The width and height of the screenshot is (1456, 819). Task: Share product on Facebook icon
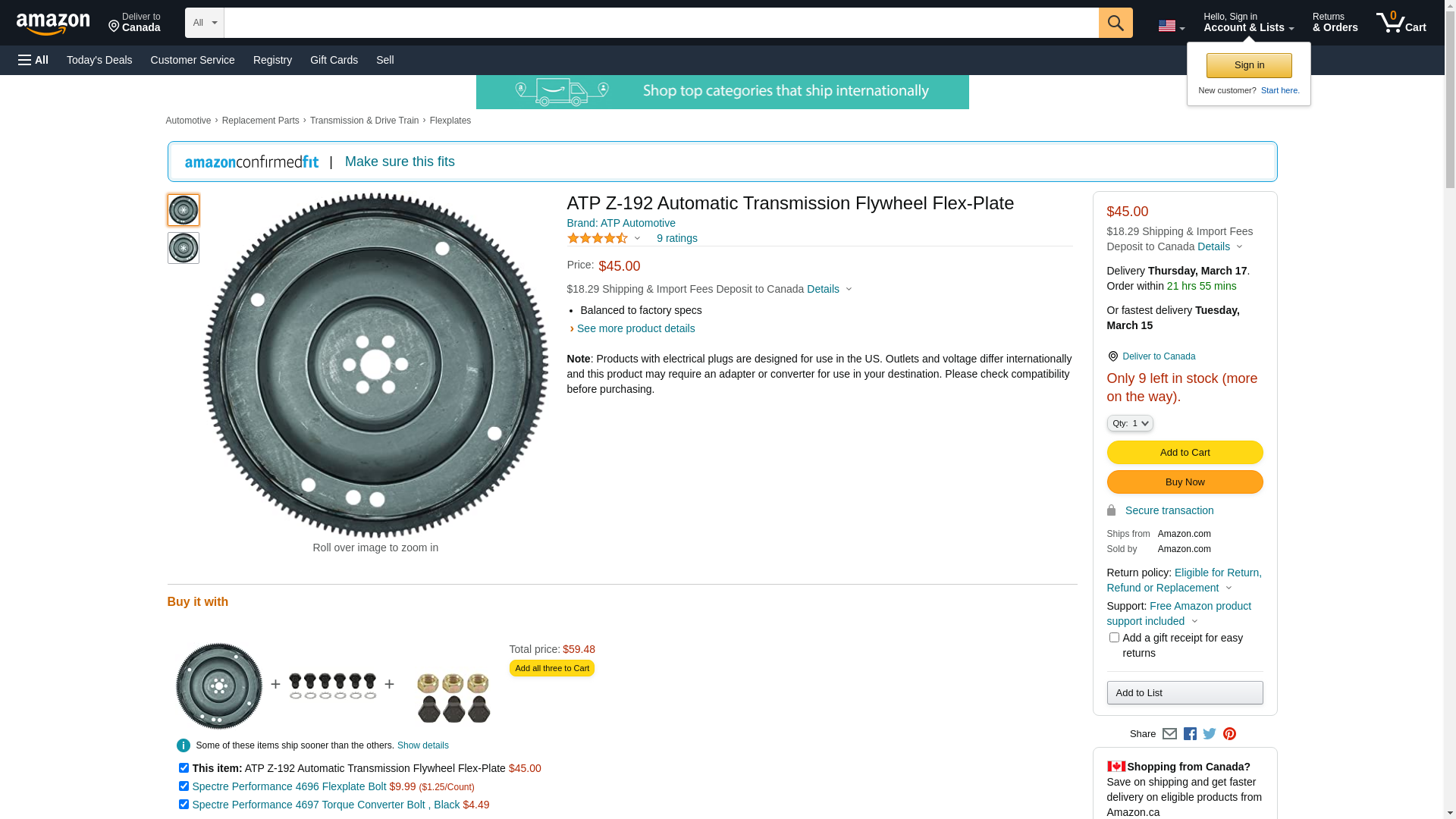(1189, 733)
